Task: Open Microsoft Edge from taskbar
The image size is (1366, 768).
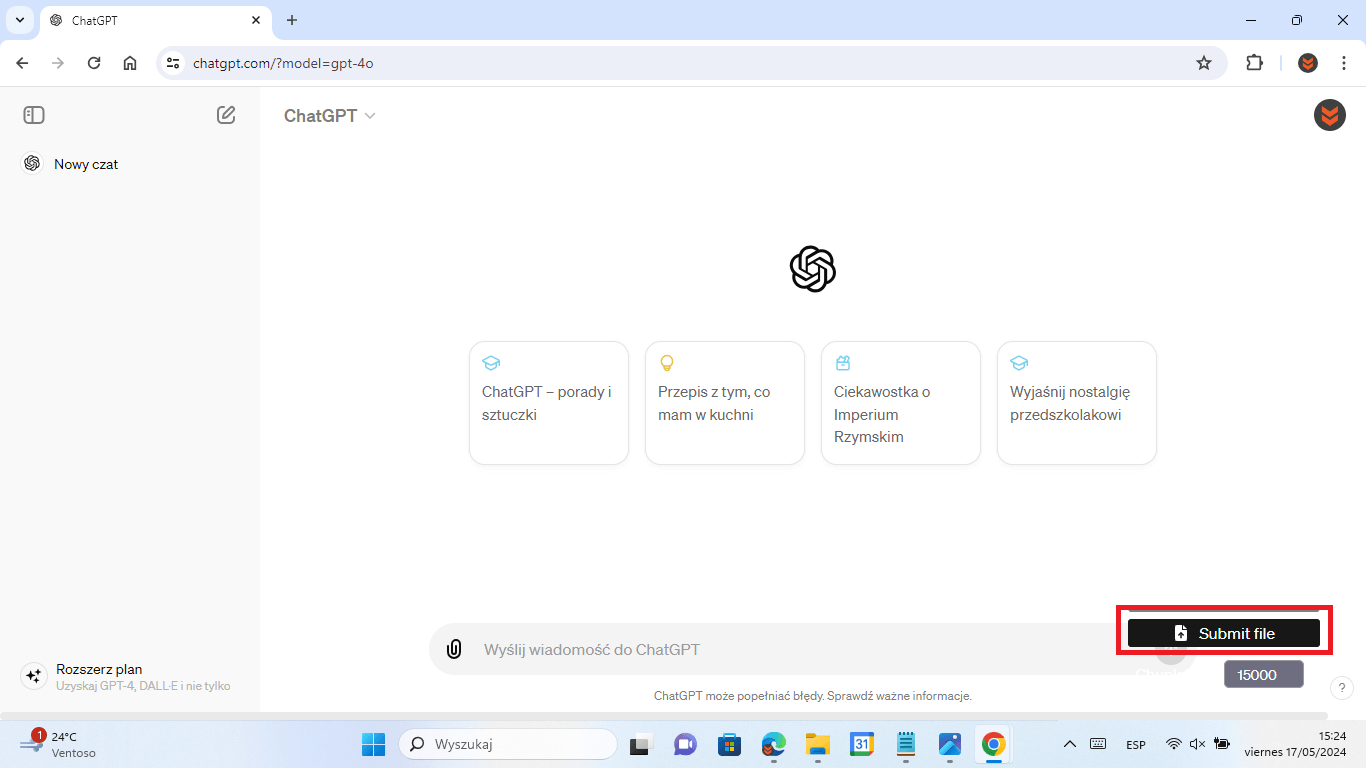Action: tap(774, 744)
